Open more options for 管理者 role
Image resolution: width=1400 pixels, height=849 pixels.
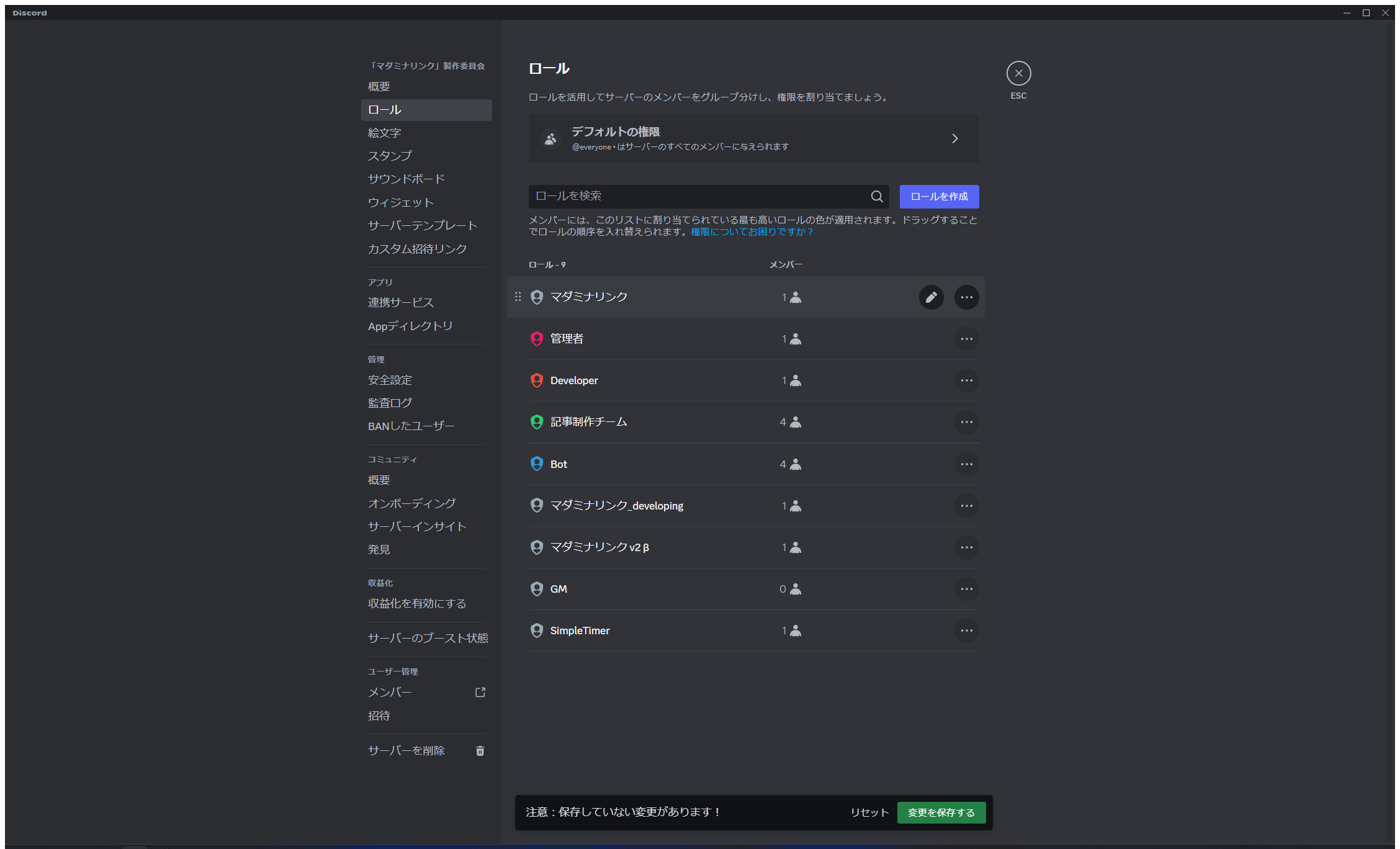966,339
